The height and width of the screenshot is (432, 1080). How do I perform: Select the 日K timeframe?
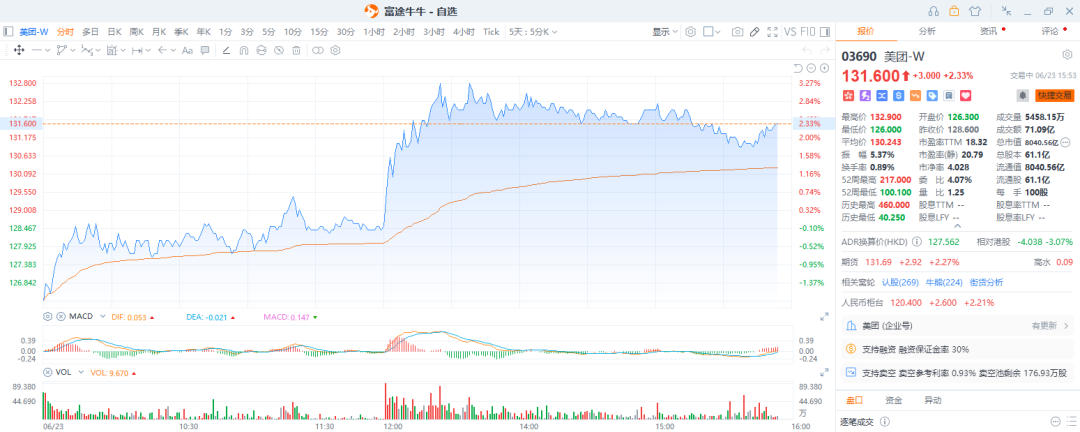click(x=114, y=32)
